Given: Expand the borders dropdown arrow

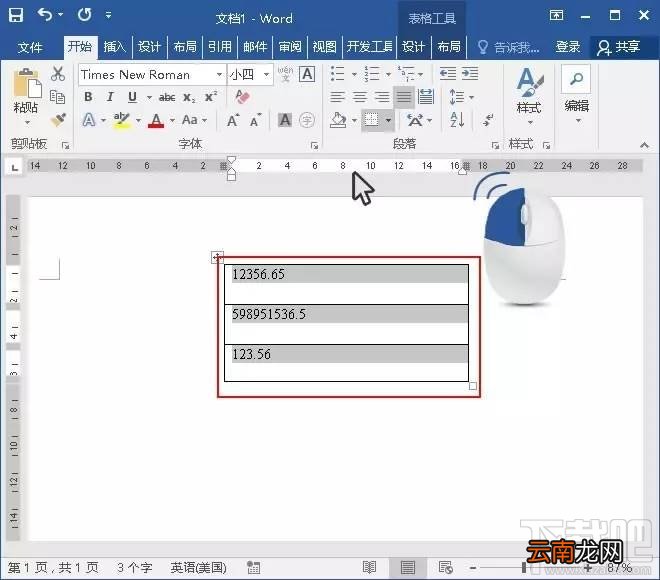Looking at the screenshot, I should [x=388, y=120].
